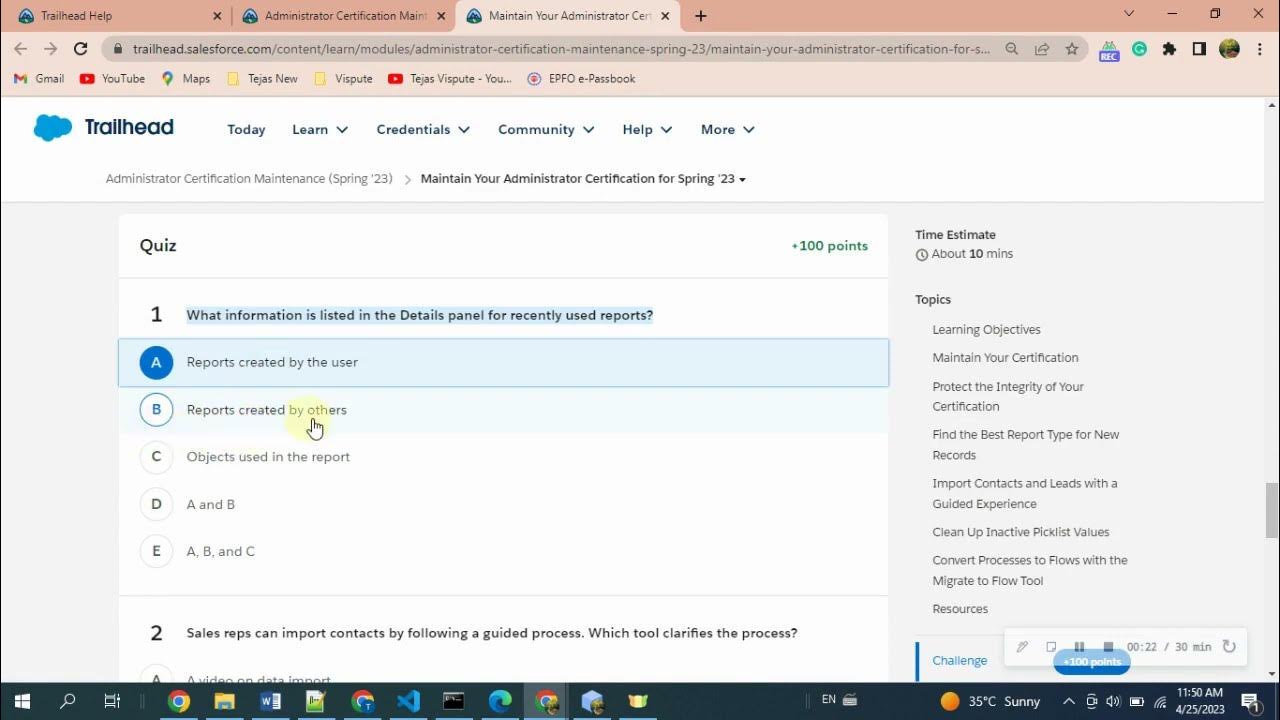Show hidden system tray icons
This screenshot has height=720, width=1280.
(x=1069, y=701)
